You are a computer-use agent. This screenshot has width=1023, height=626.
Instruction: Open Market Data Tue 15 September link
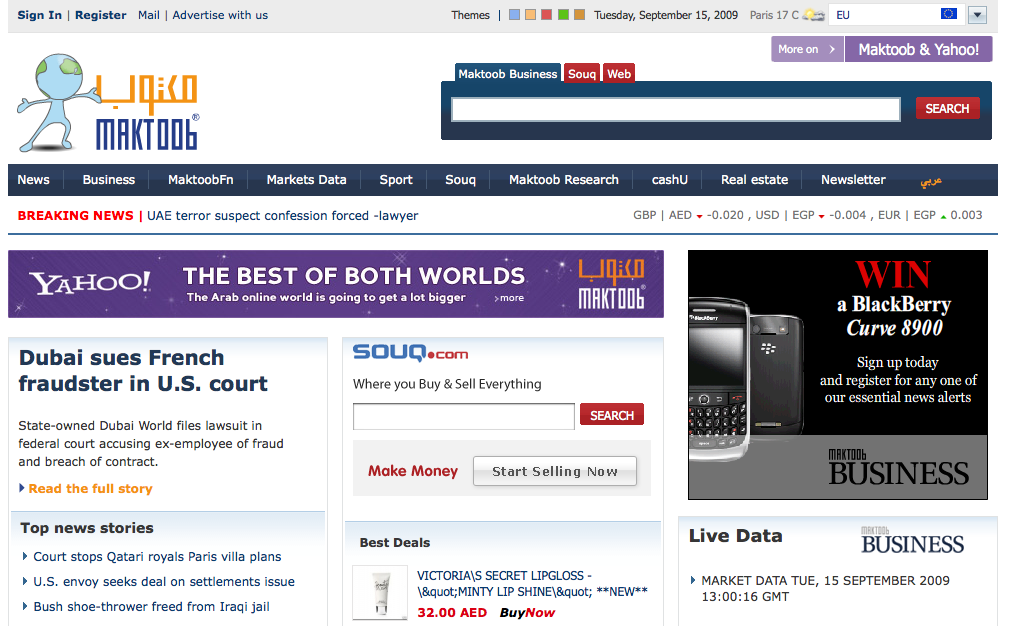pos(825,588)
